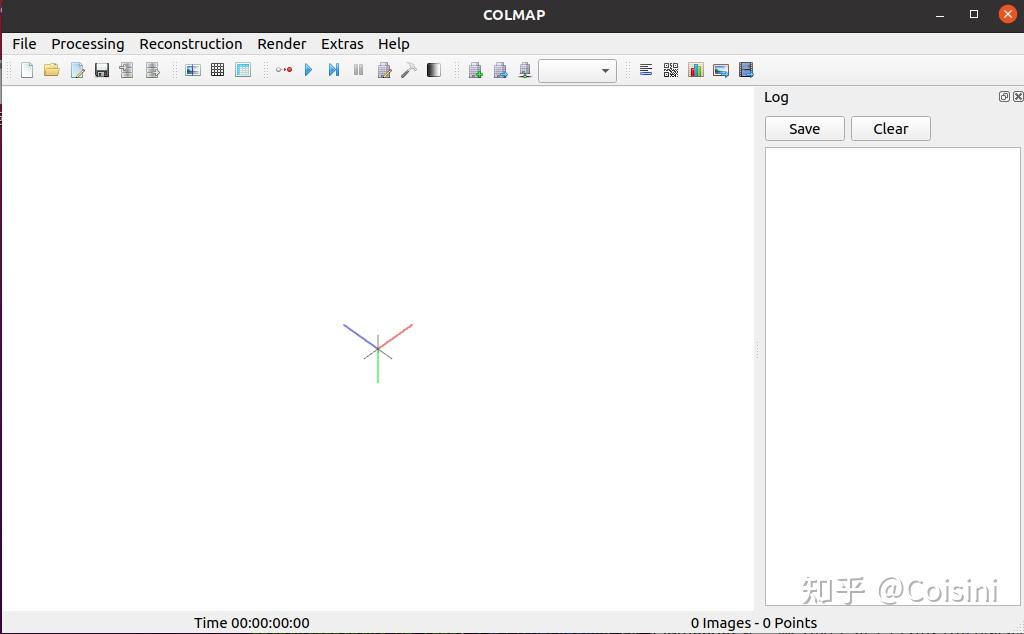Image resolution: width=1024 pixels, height=634 pixels.
Task: Start automatic reconstruction
Action: click(284, 70)
